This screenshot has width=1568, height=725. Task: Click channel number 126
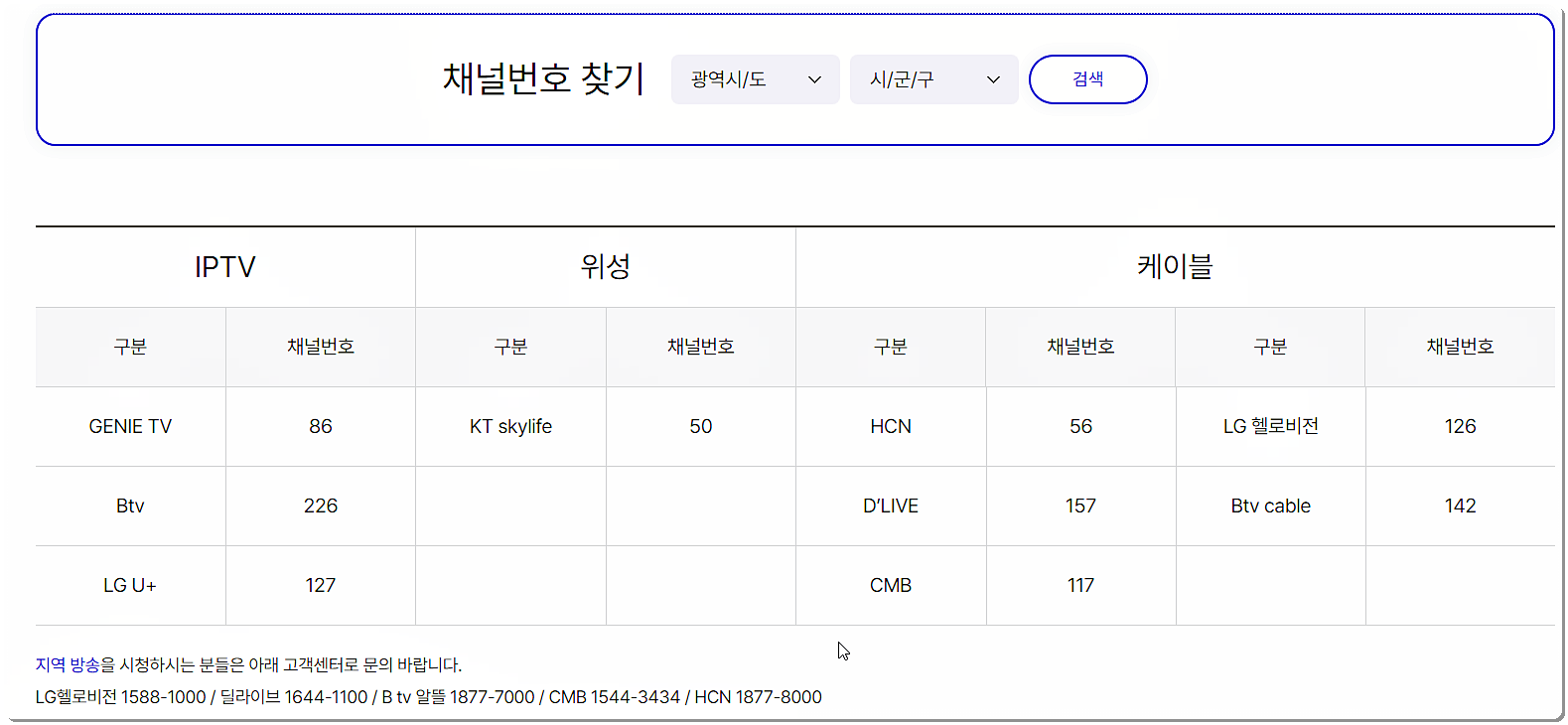tap(1461, 426)
